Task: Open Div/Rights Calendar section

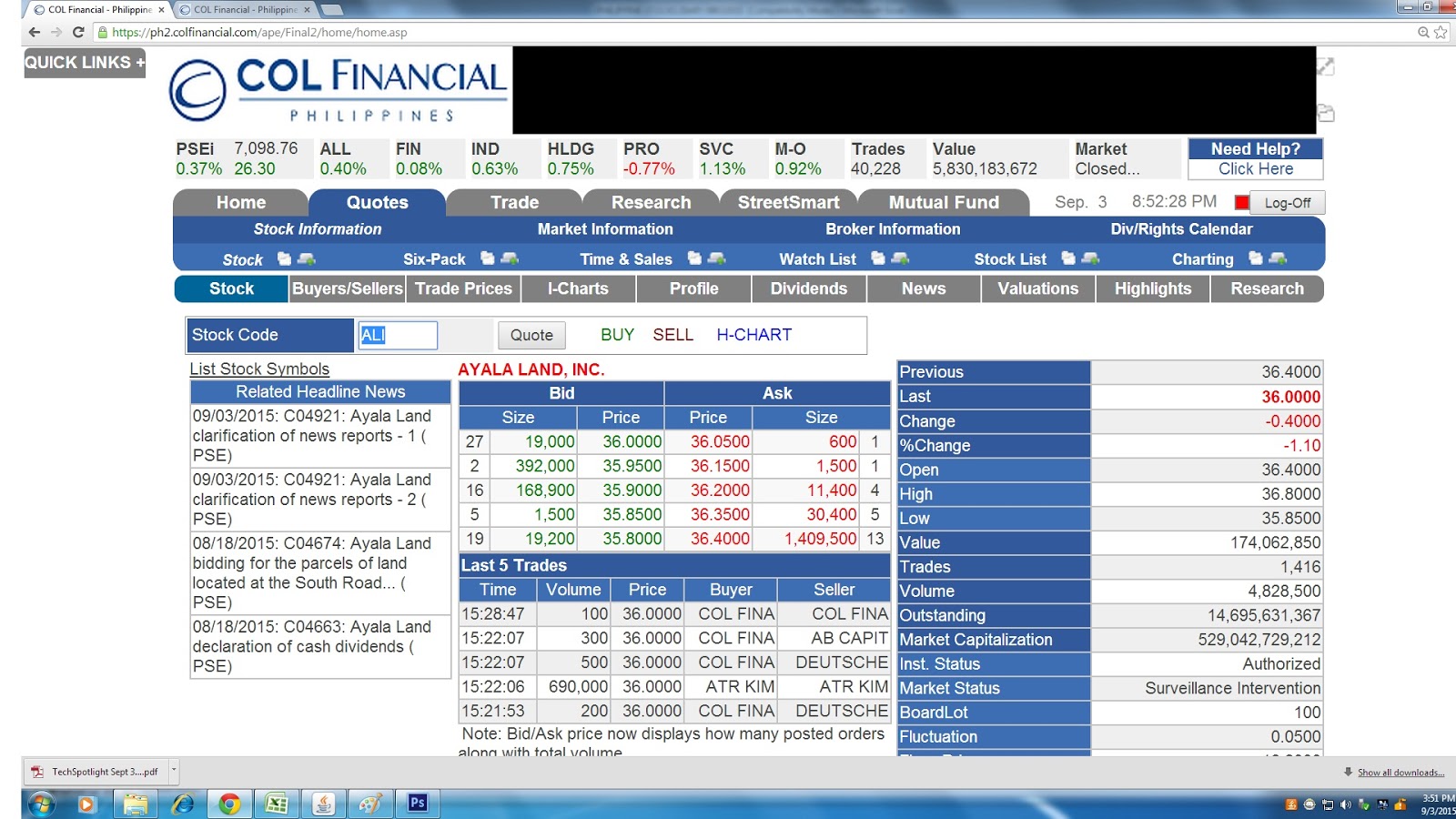Action: [1181, 229]
